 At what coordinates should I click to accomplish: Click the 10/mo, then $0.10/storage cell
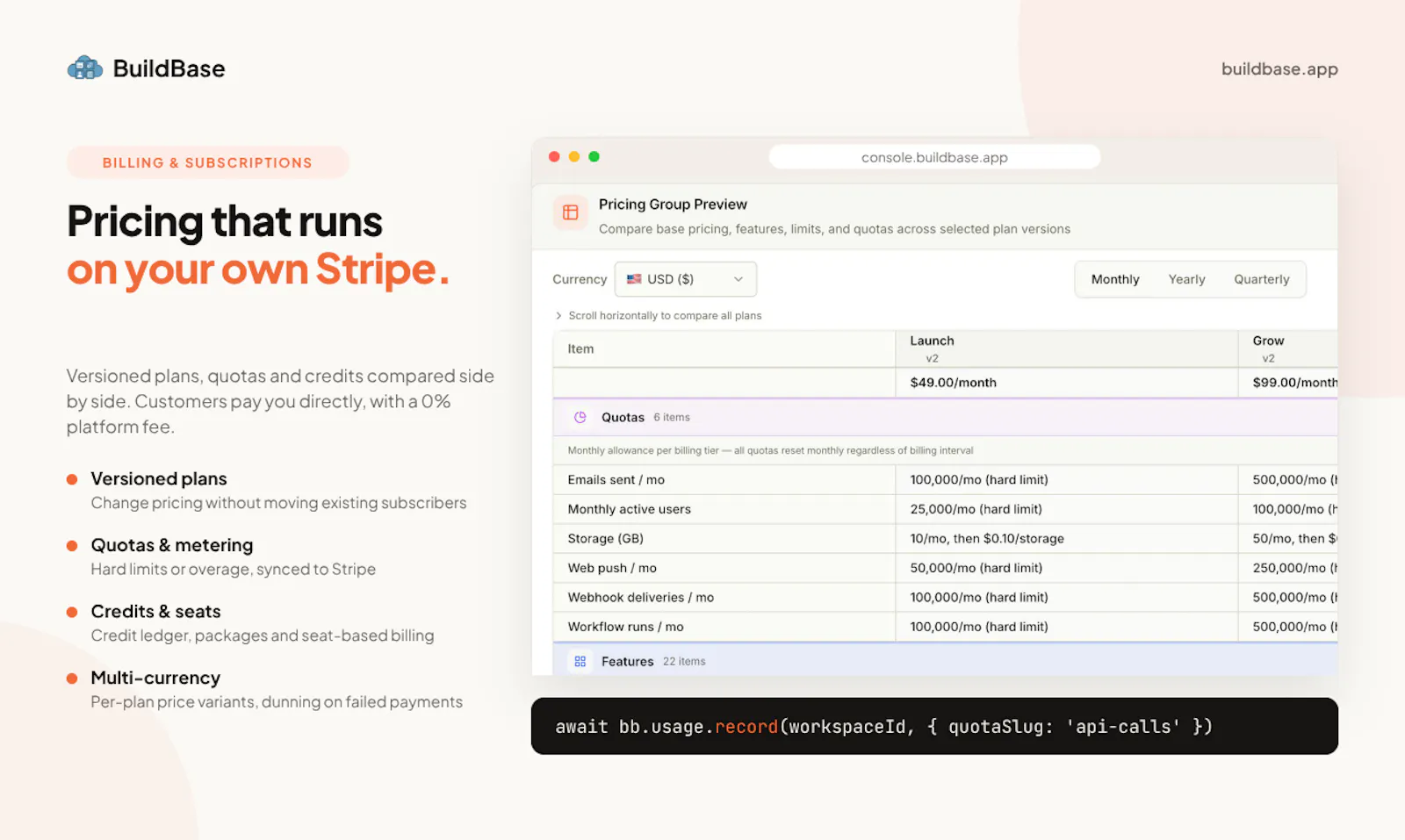click(1067, 539)
